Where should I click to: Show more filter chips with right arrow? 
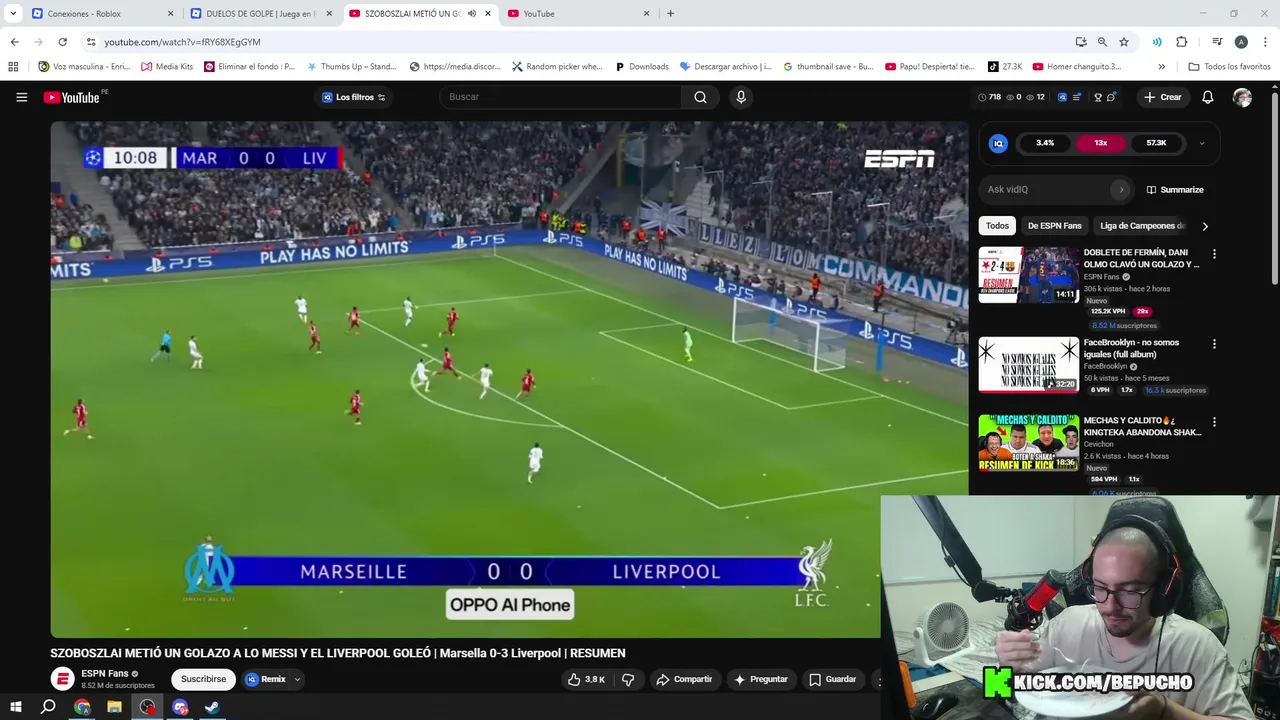pyautogui.click(x=1205, y=226)
